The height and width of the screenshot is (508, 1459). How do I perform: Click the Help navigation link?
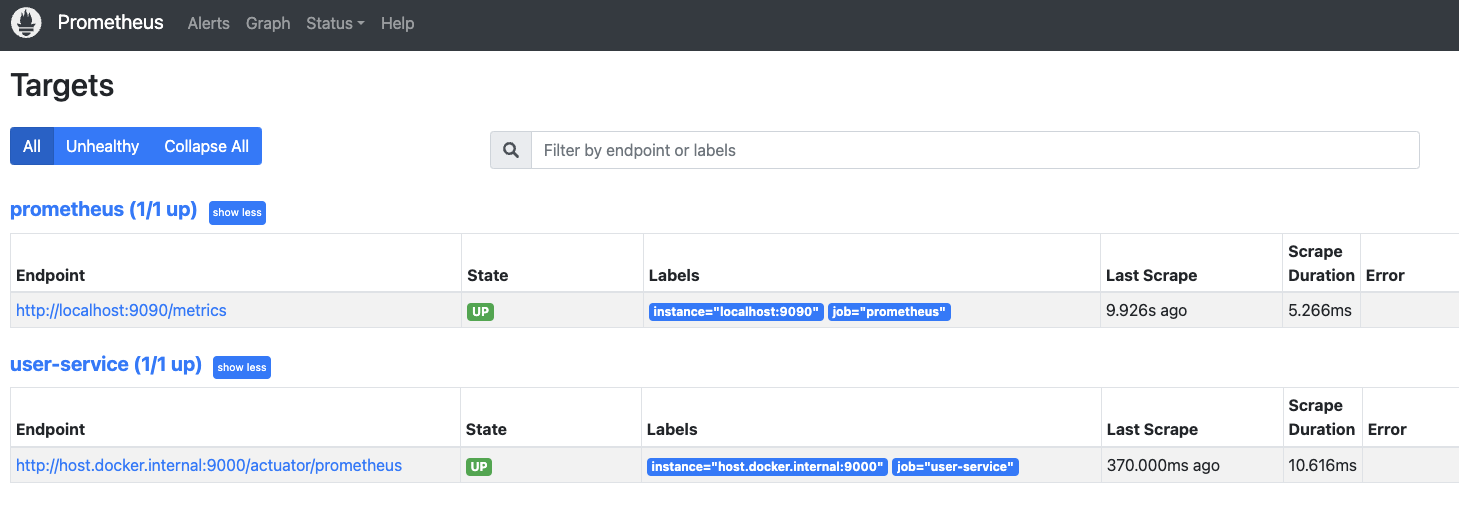point(397,23)
